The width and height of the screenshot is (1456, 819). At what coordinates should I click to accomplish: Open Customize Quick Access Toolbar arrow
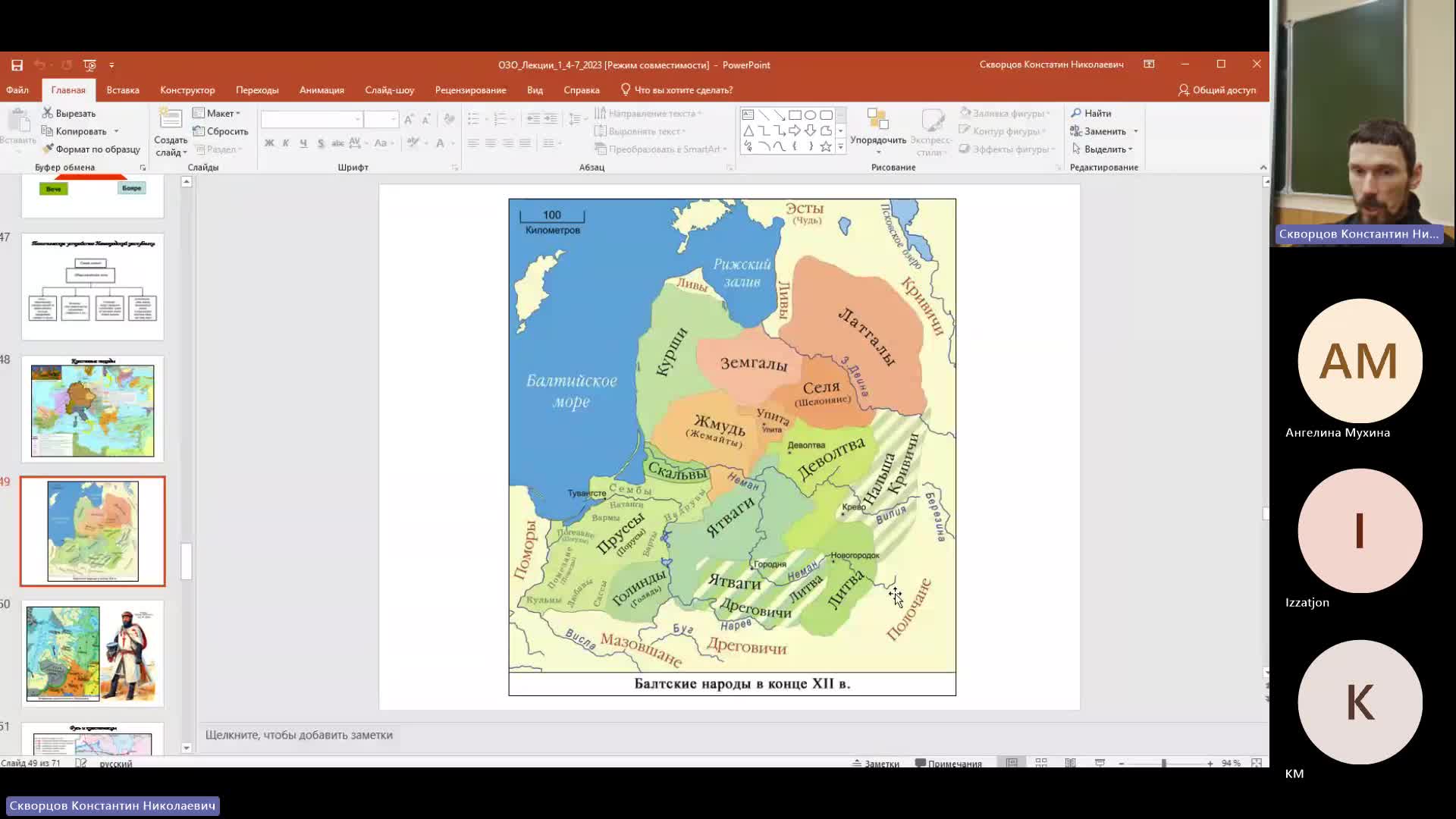point(111,65)
